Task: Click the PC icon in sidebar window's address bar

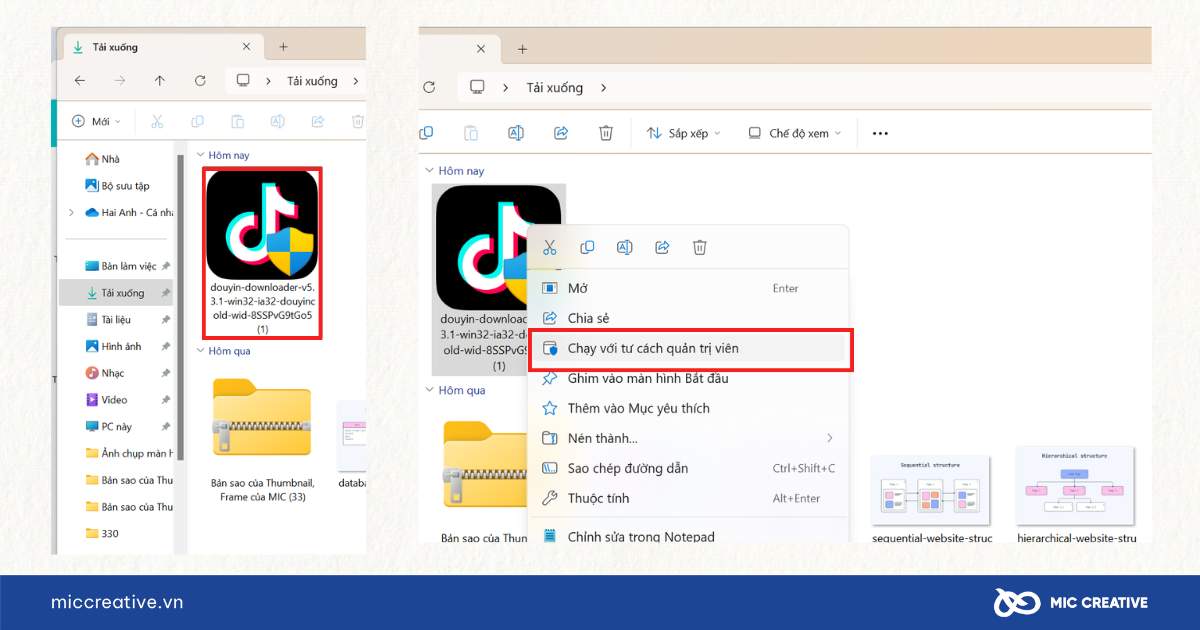Action: pos(243,81)
